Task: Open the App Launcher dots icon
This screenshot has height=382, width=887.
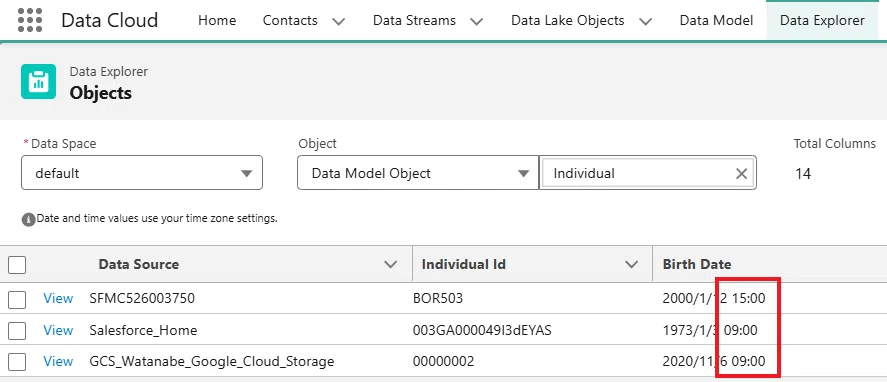Action: (30, 20)
